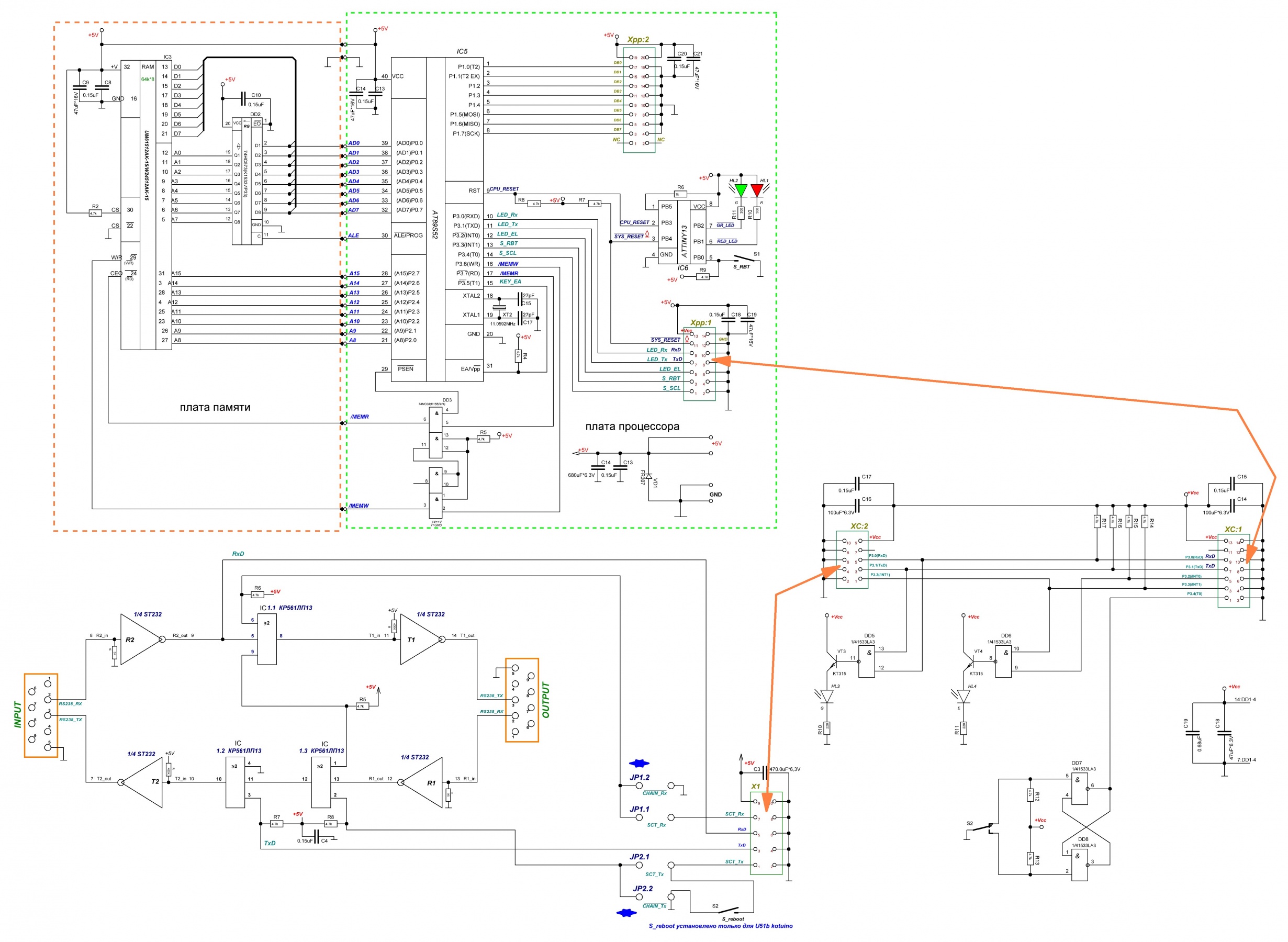Click the DD7 NAND gate block

[1079, 789]
